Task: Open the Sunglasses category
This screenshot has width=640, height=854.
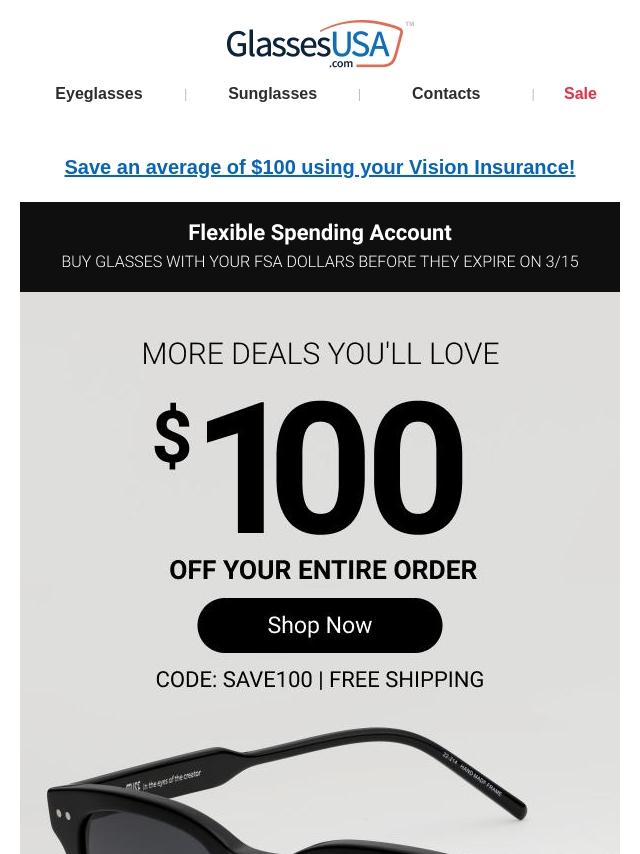Action: point(272,94)
